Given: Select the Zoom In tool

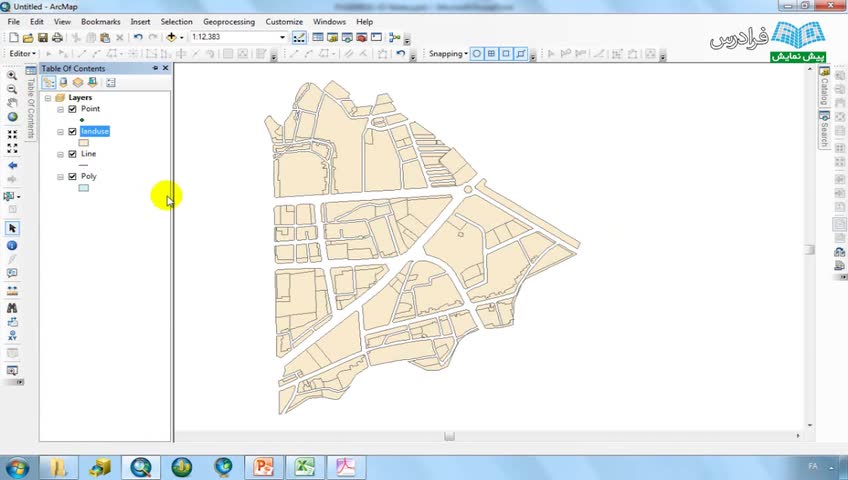Looking at the screenshot, I should point(12,75).
